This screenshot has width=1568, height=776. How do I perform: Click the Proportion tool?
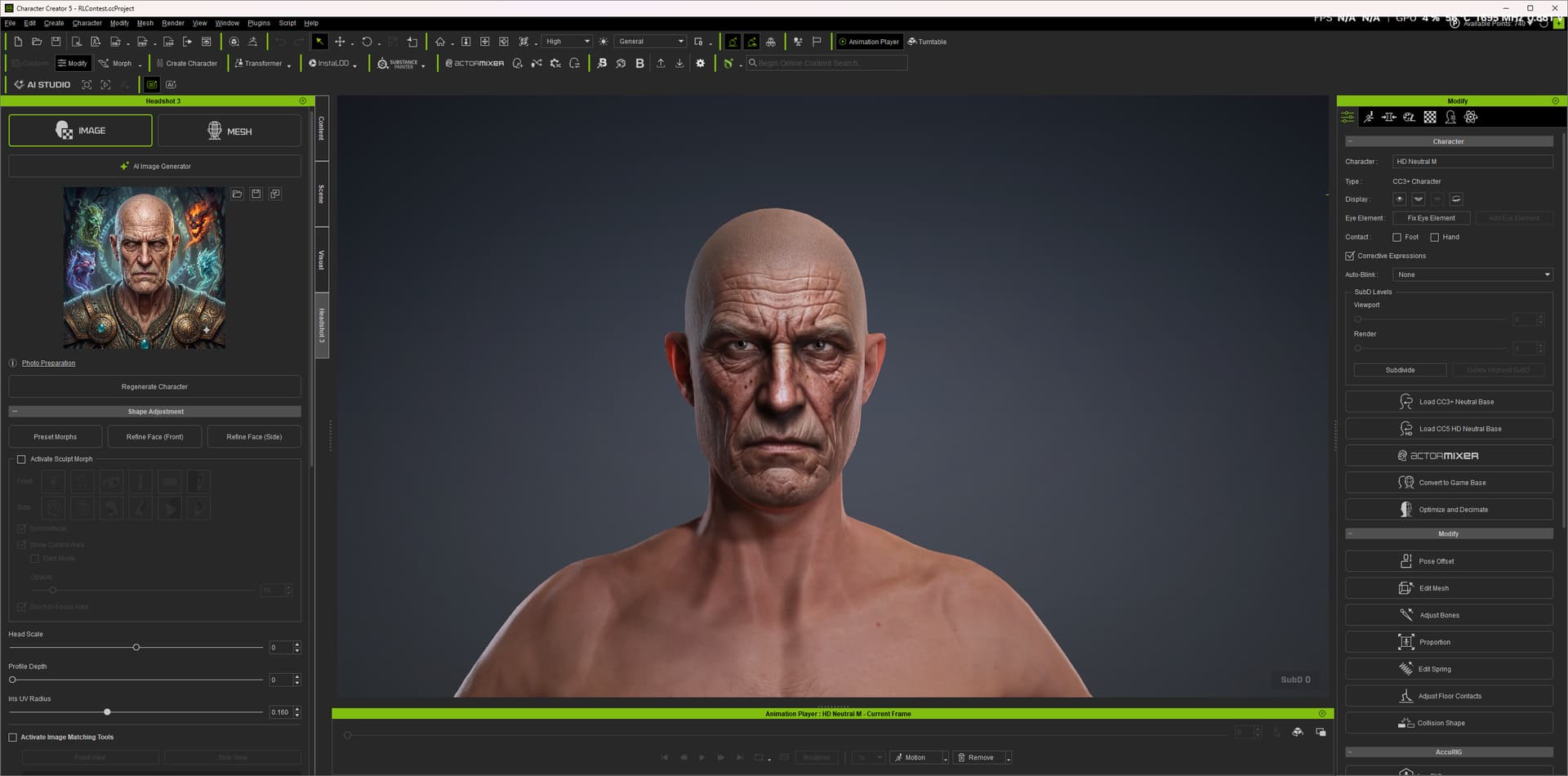(1449, 642)
